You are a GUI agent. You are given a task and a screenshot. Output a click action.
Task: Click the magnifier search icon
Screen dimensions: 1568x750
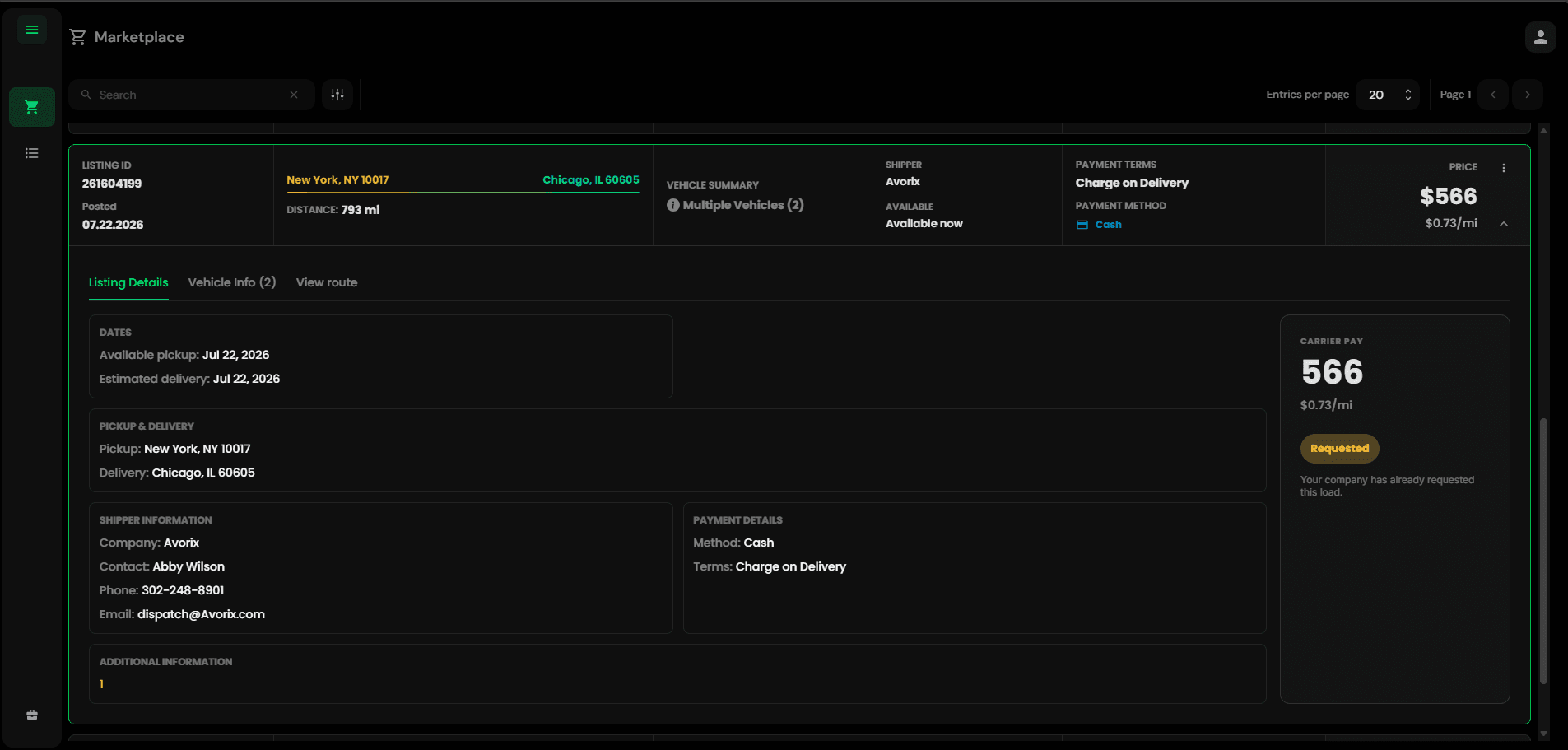click(x=86, y=95)
